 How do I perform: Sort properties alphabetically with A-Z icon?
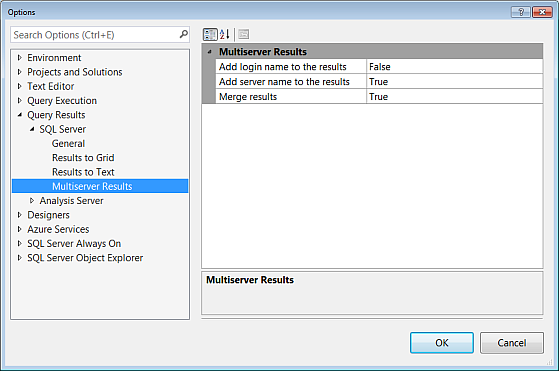[x=225, y=35]
